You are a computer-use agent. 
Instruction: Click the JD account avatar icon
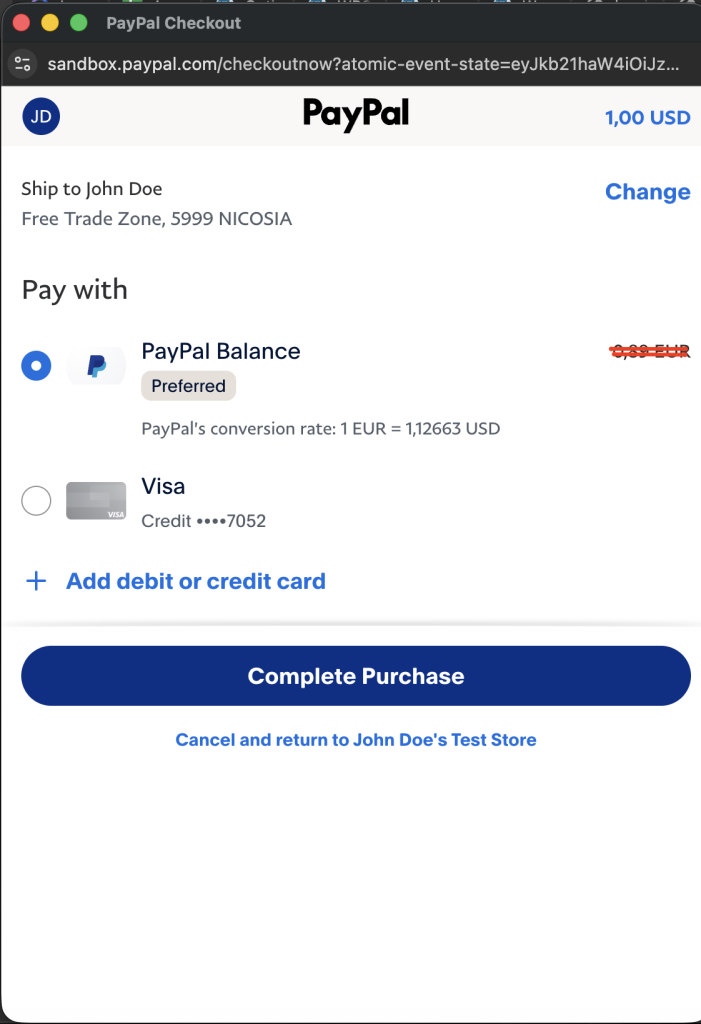pos(41,116)
